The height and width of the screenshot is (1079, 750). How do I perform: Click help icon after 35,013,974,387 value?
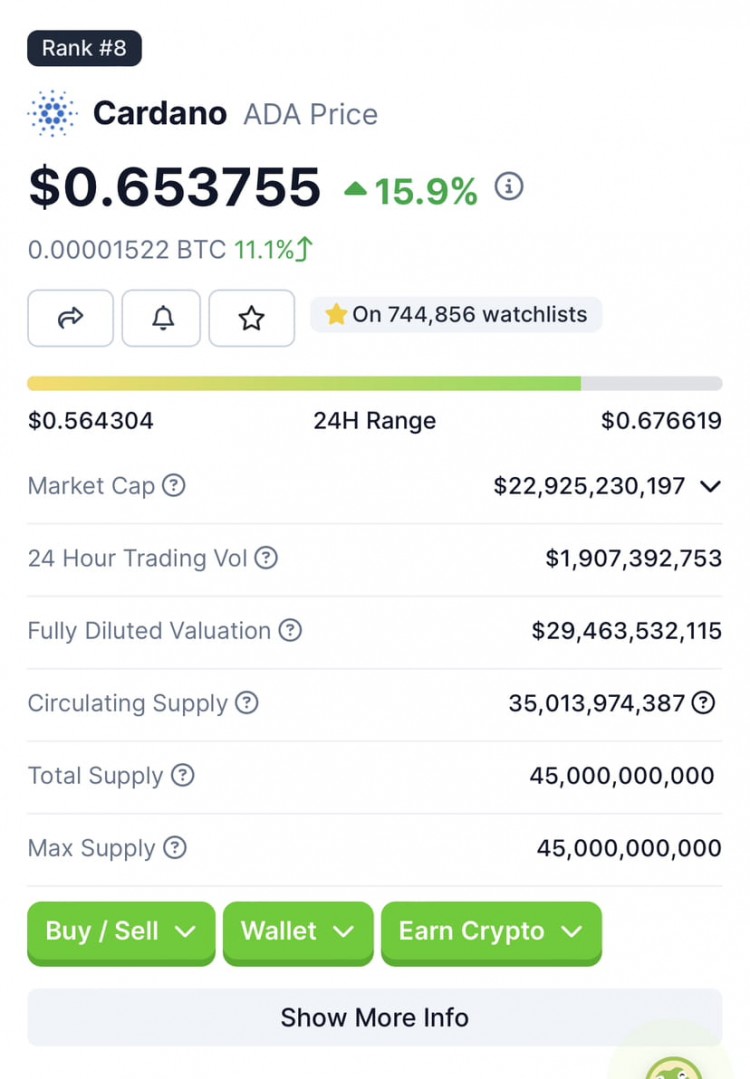coord(704,703)
